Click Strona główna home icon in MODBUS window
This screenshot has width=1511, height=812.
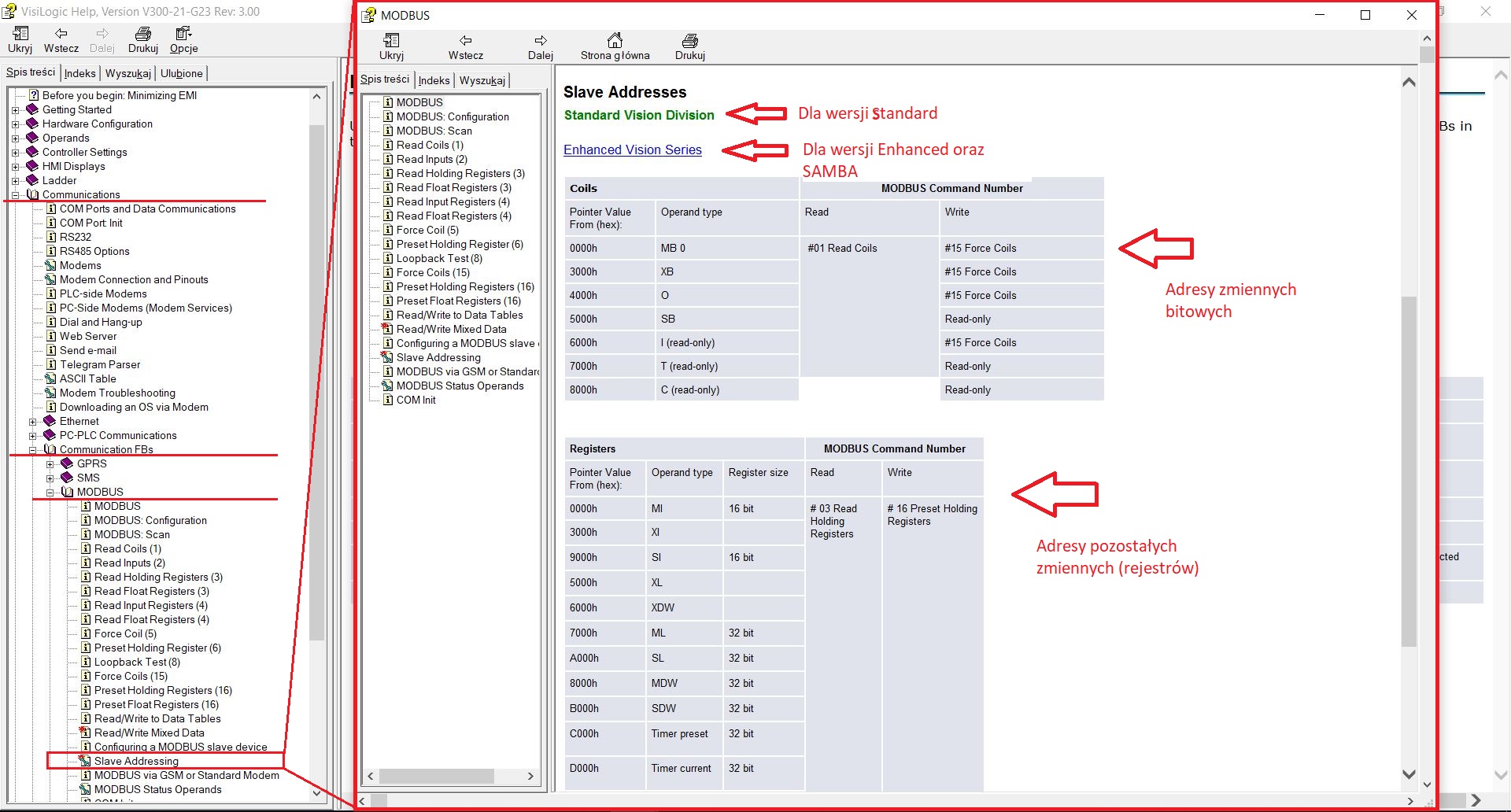615,40
